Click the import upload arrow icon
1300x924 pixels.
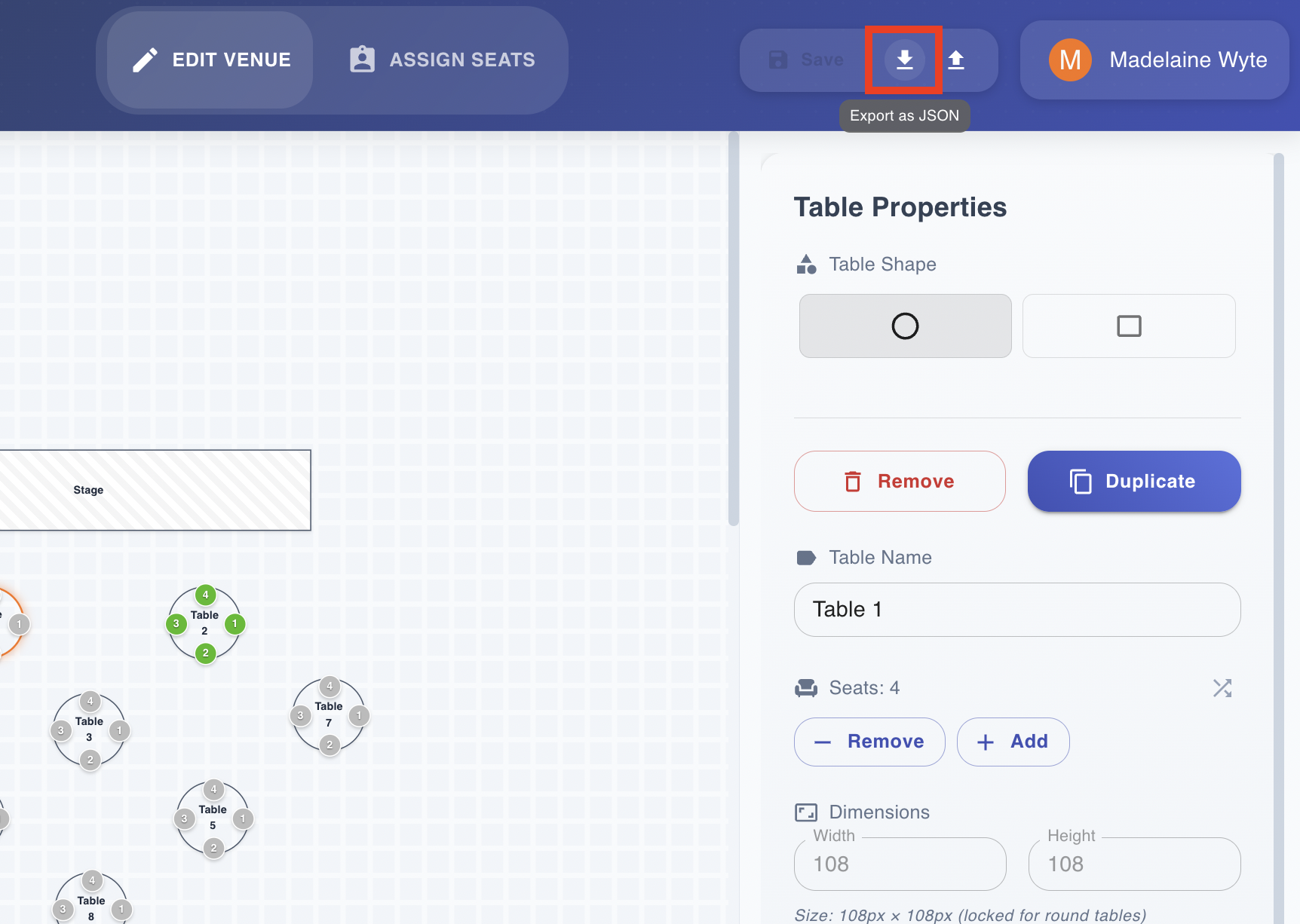click(956, 60)
